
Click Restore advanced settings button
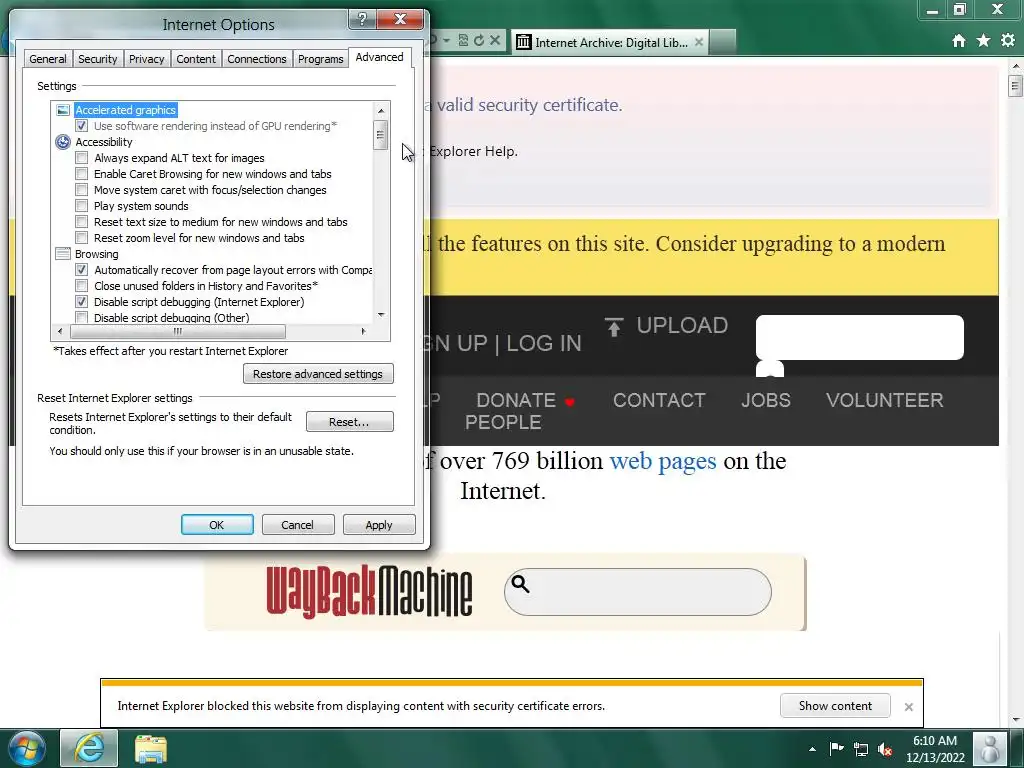pos(318,374)
